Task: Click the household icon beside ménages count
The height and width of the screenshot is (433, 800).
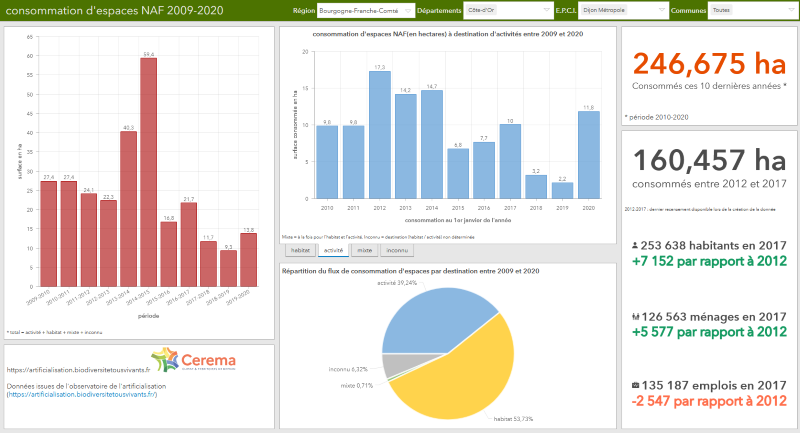Action: (637, 316)
